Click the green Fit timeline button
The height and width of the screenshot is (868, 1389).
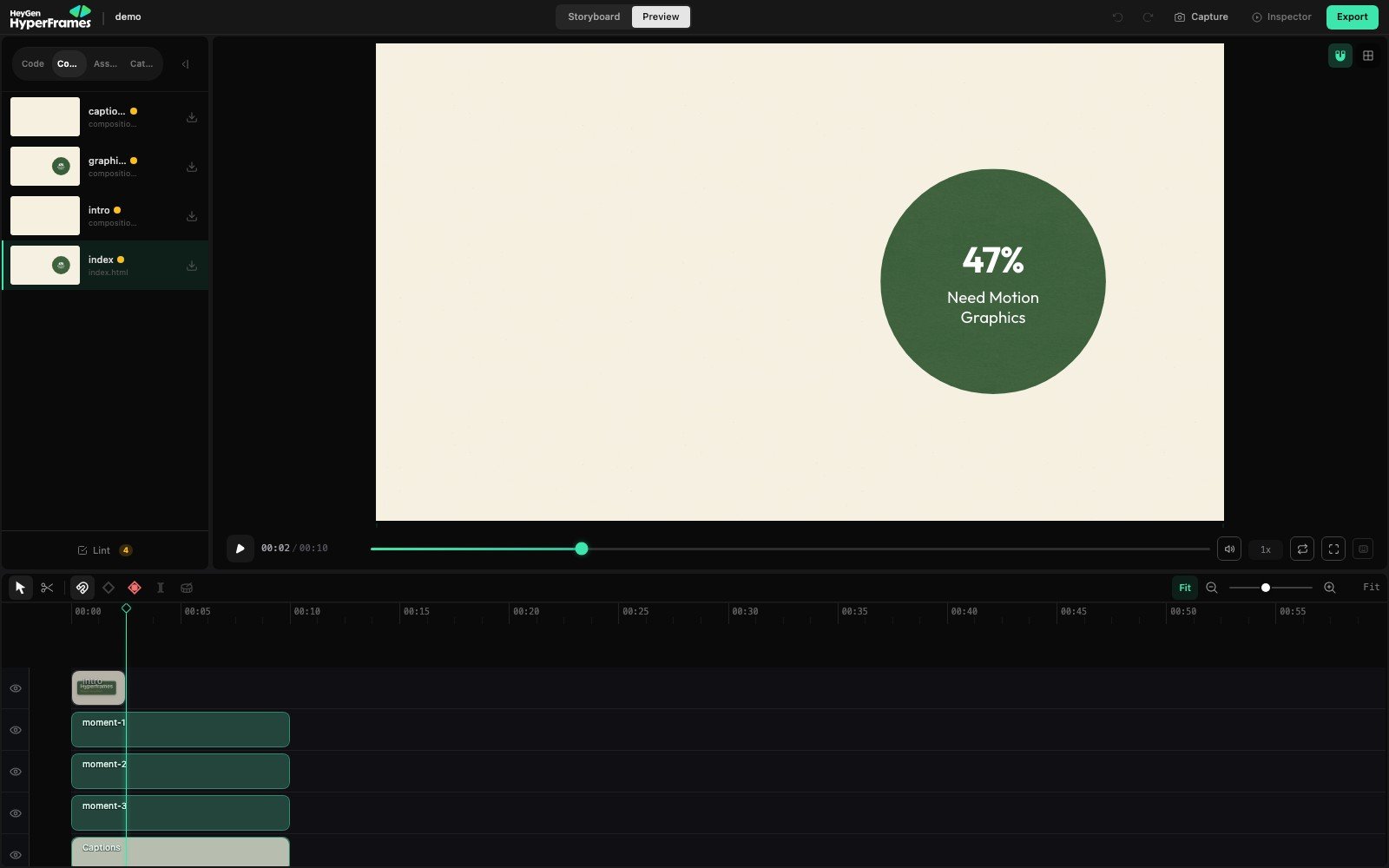1185,588
